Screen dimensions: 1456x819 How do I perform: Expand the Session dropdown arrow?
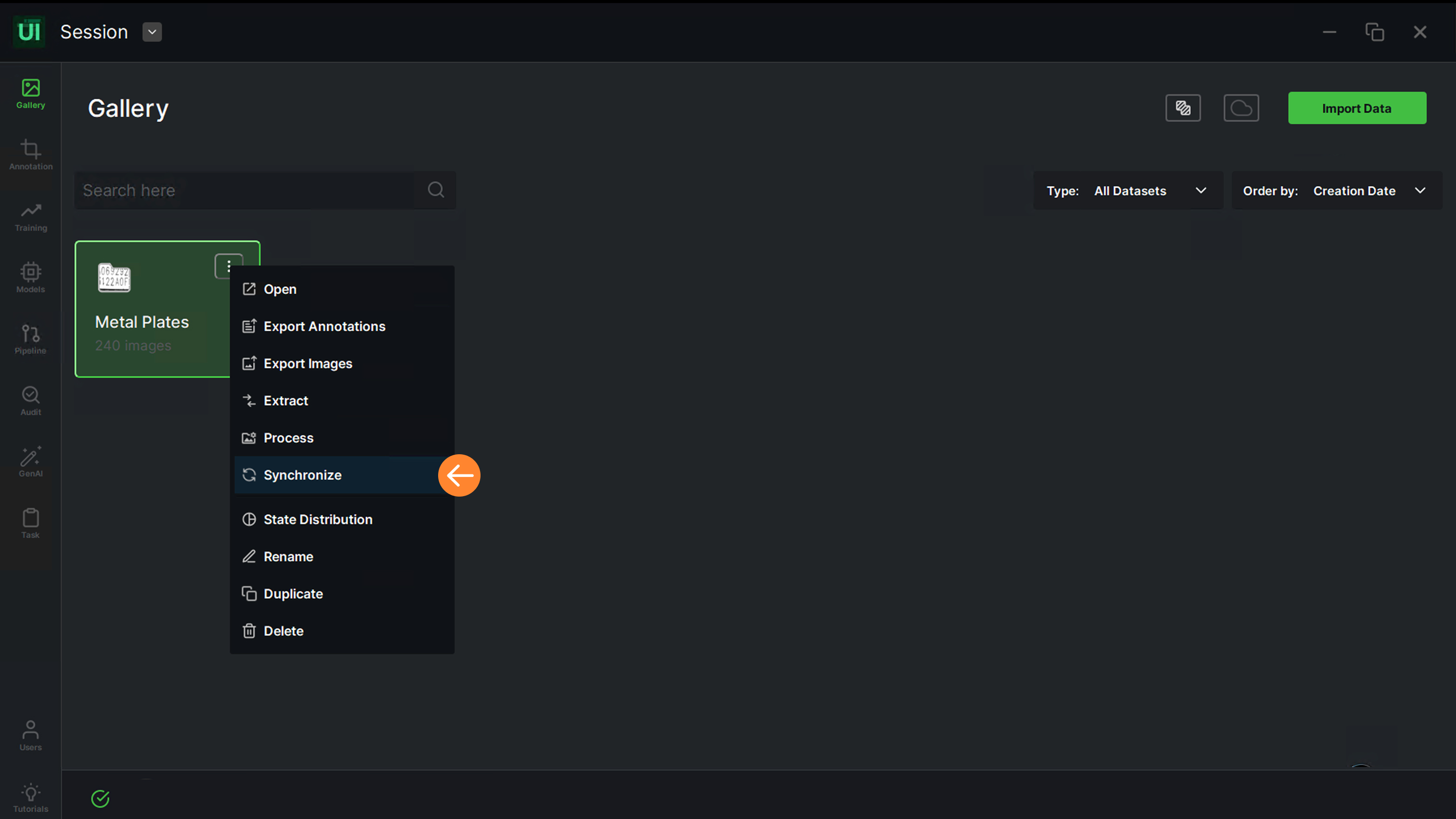tap(152, 32)
